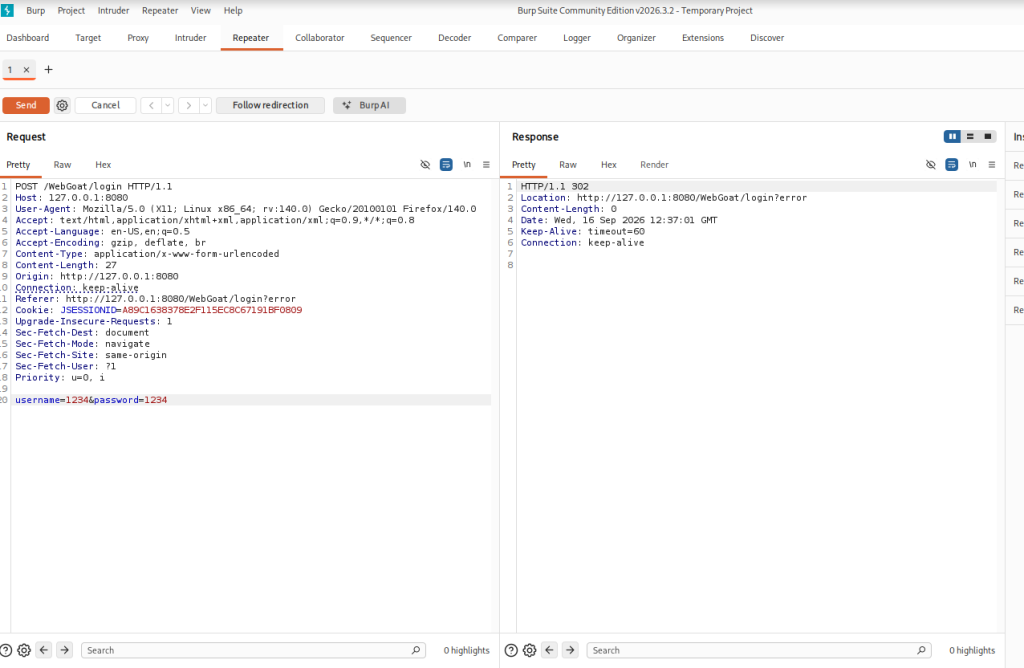Image resolution: width=1024 pixels, height=668 pixels.
Task: Open history dropdown beside forward arrow
Action: coord(206,105)
